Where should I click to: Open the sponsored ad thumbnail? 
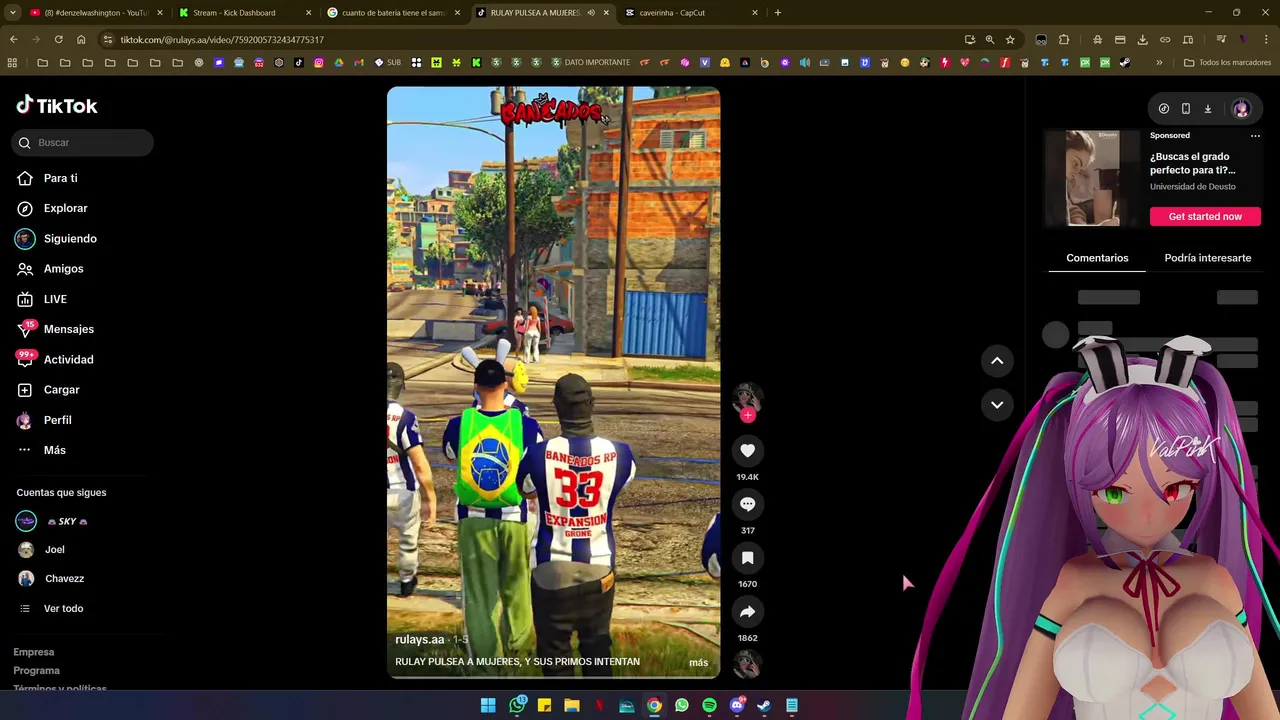click(1092, 179)
